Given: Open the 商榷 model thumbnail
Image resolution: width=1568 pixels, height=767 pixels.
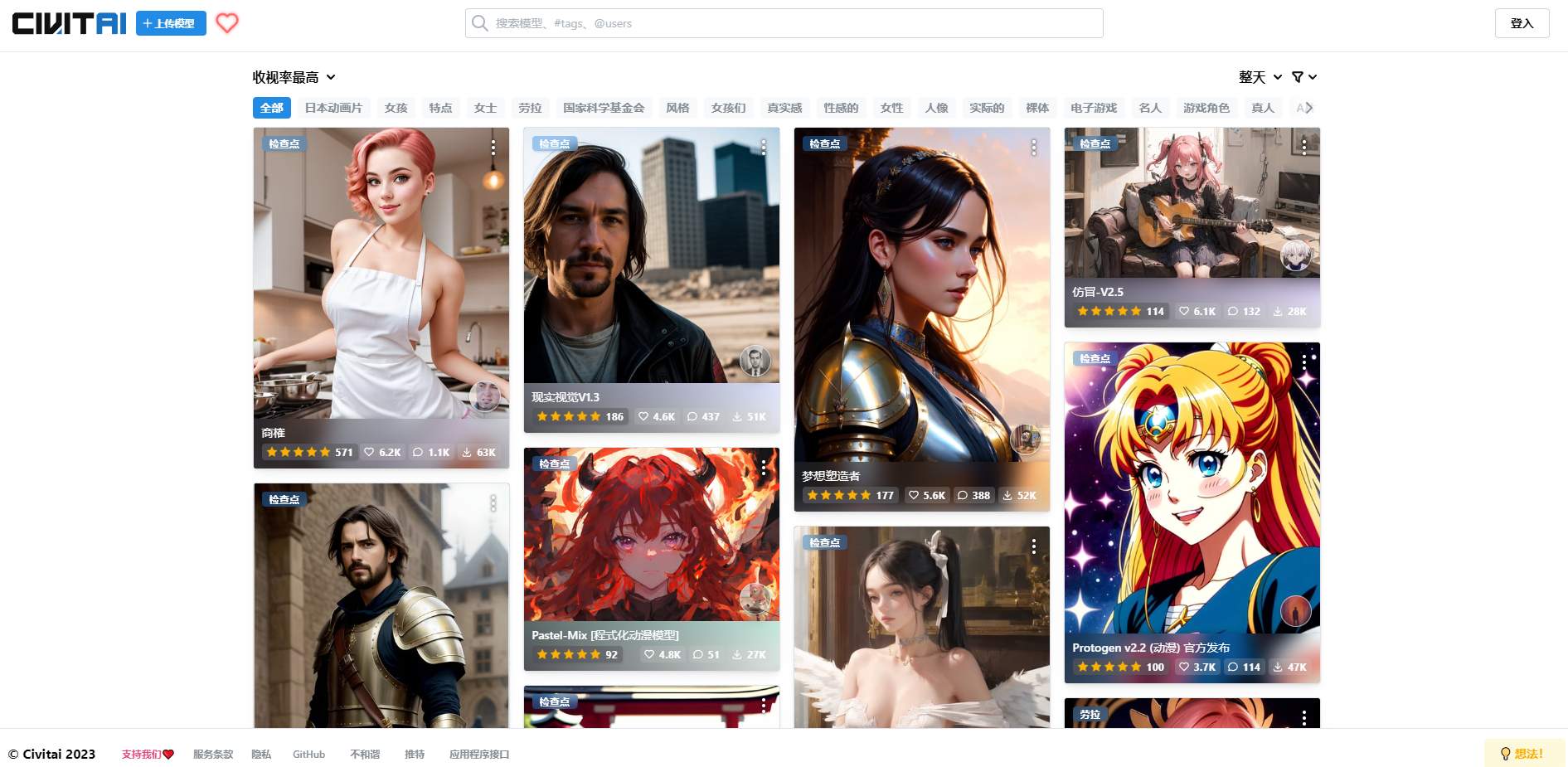Looking at the screenshot, I should click(x=381, y=274).
